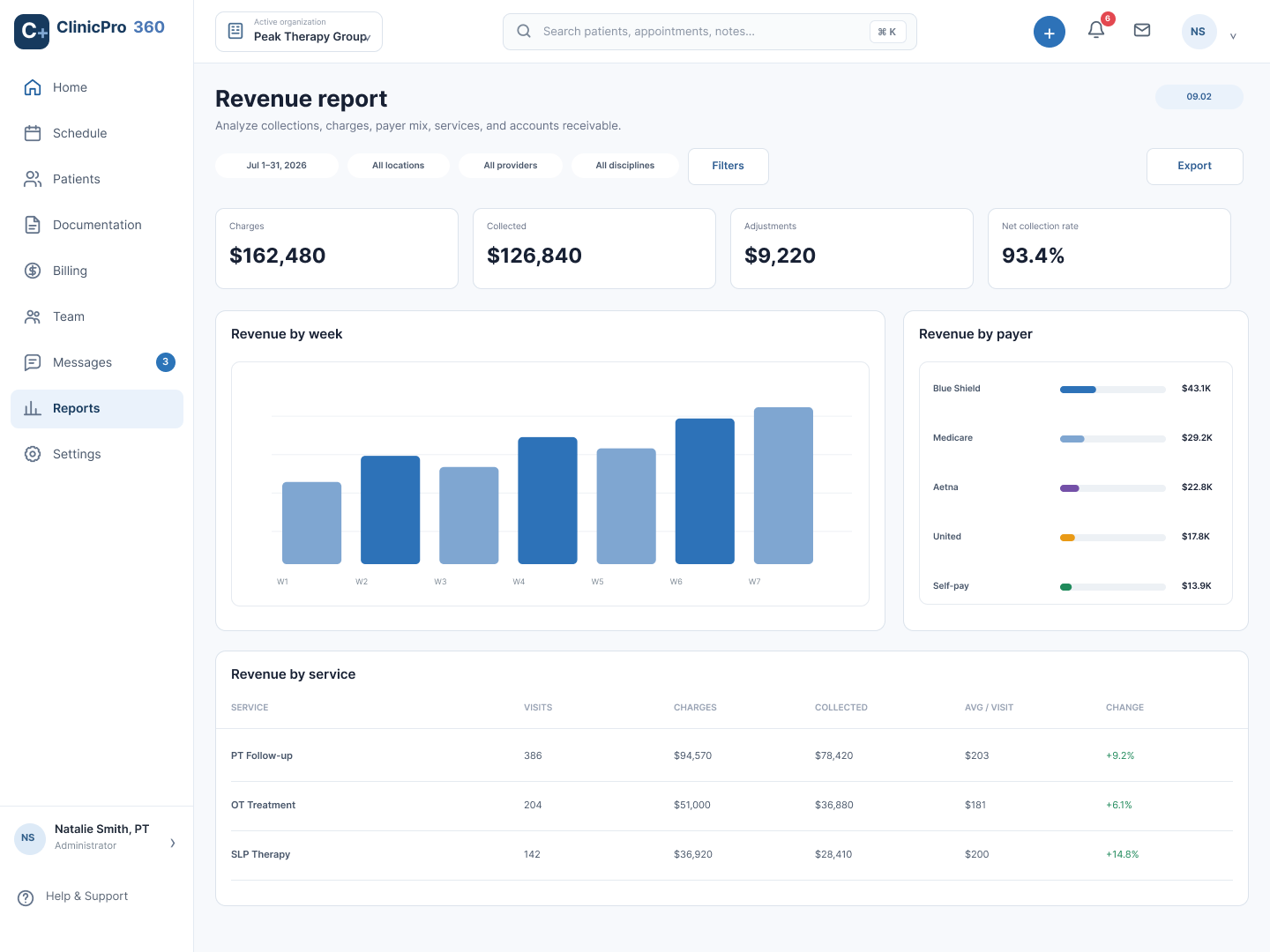Click the W4 bar in weekly chart
This screenshot has width=1270, height=952.
(548, 501)
